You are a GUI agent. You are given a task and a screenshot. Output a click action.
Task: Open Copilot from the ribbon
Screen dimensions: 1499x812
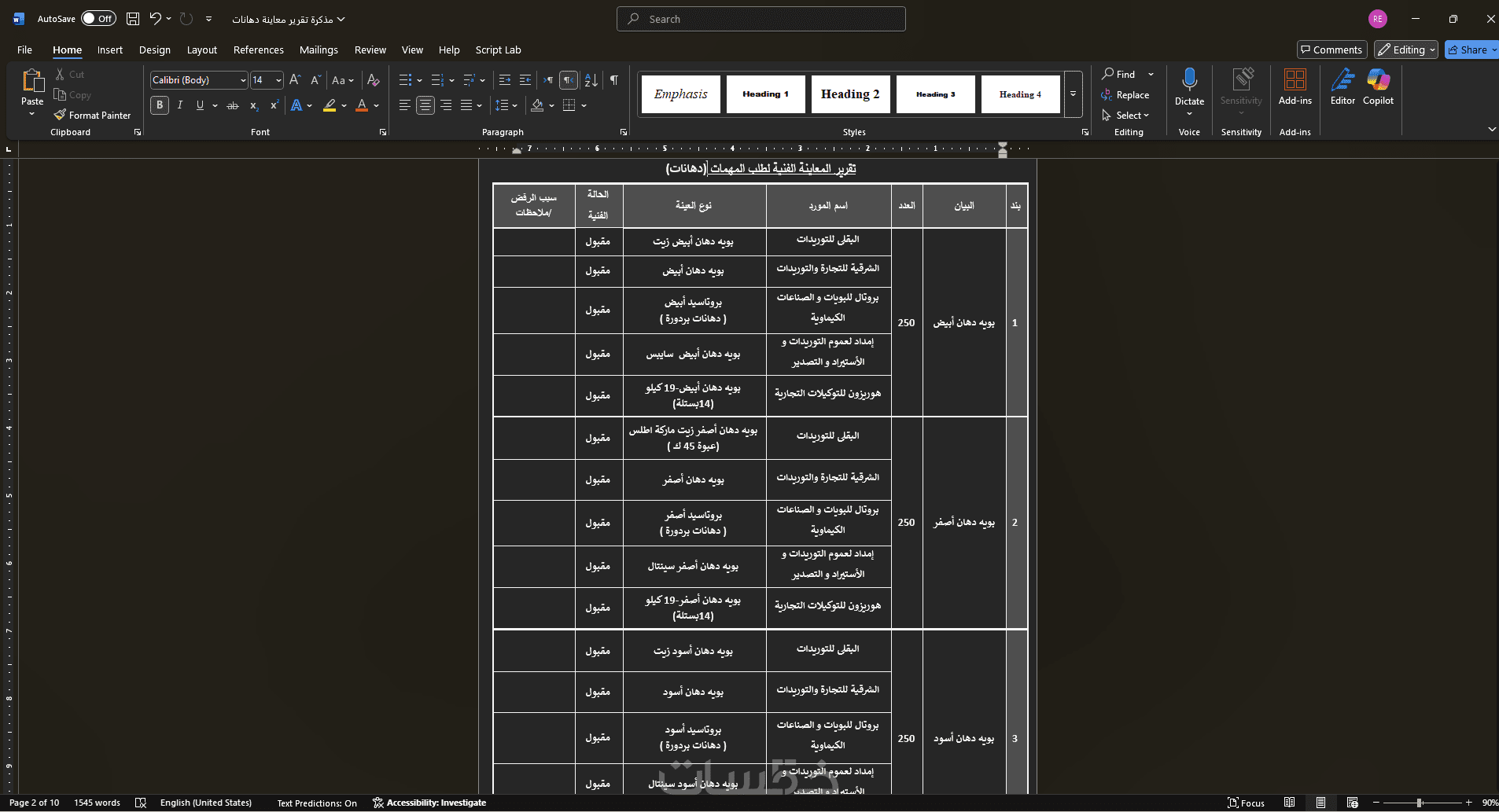click(x=1378, y=87)
